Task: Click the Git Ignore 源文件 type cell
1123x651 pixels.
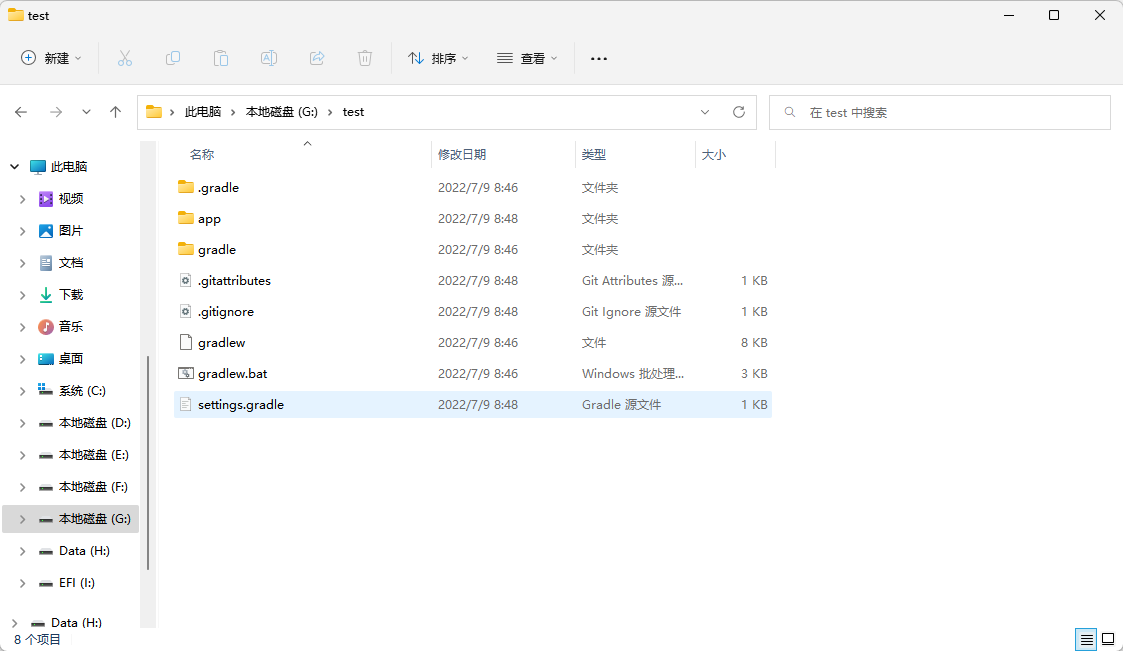Action: coord(631,311)
